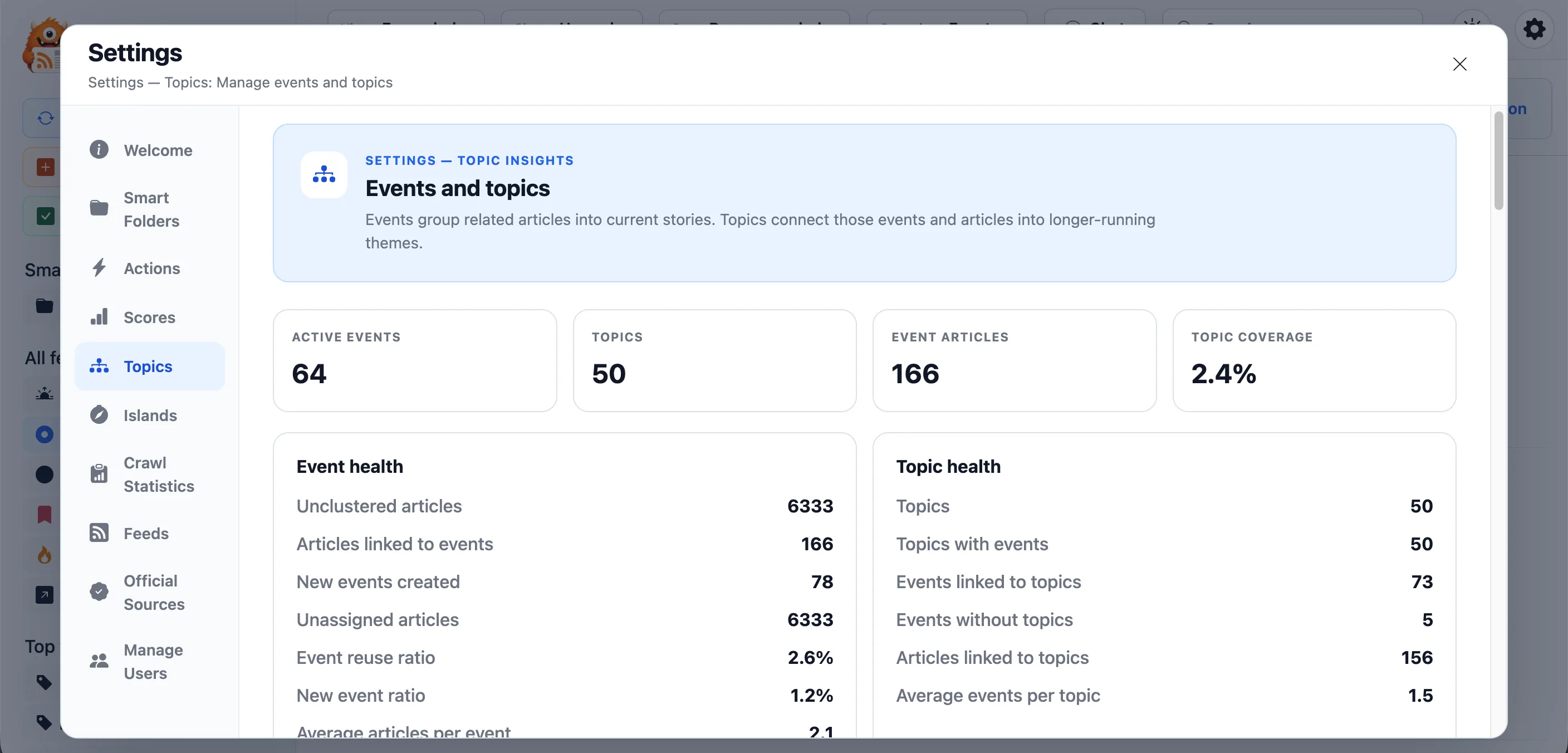Click the Feeds RSS icon

[99, 532]
